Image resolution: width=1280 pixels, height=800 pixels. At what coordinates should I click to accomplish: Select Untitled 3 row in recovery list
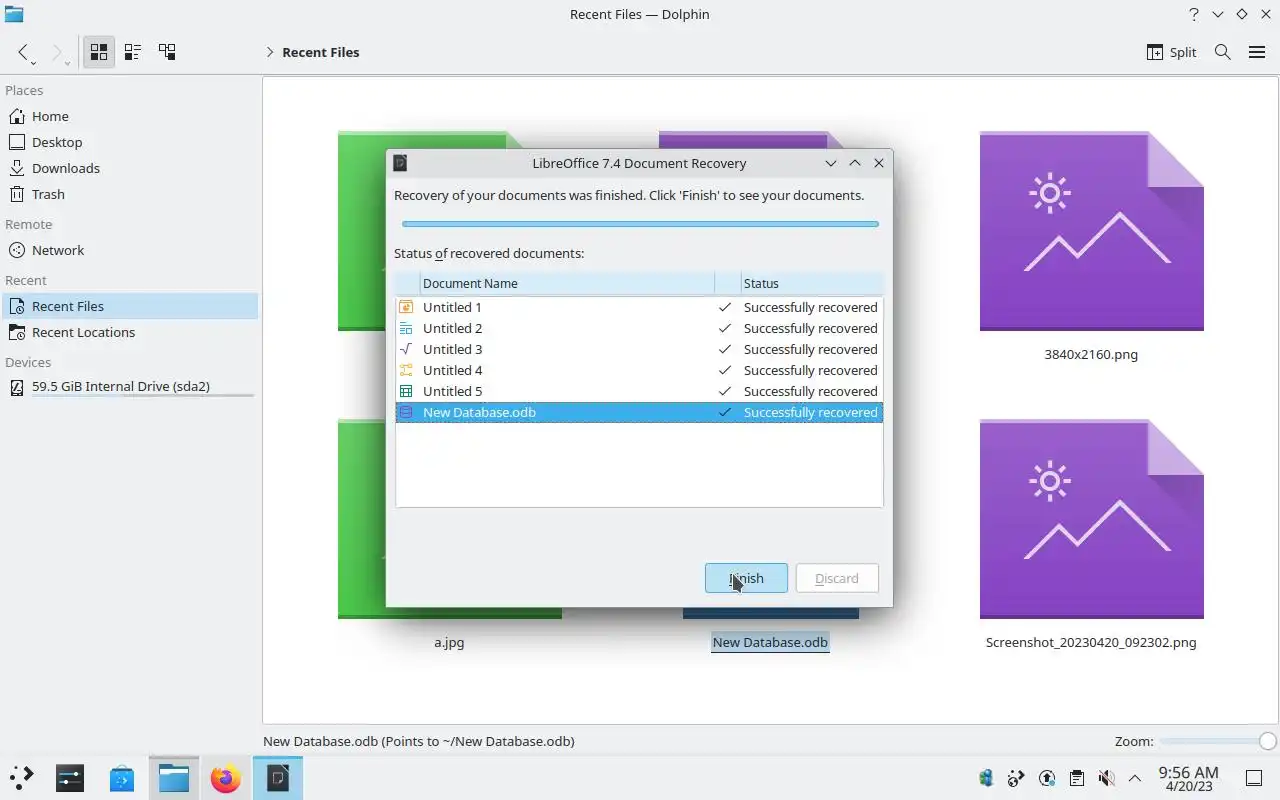pyautogui.click(x=639, y=349)
